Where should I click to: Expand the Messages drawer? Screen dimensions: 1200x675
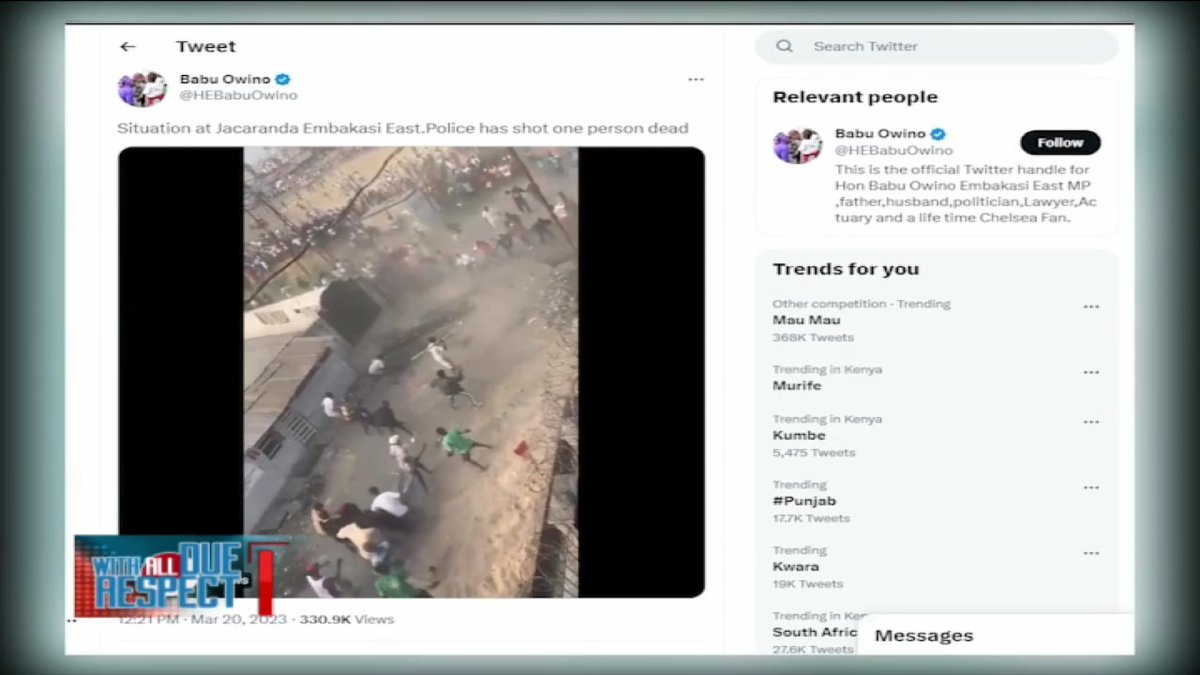coord(995,635)
